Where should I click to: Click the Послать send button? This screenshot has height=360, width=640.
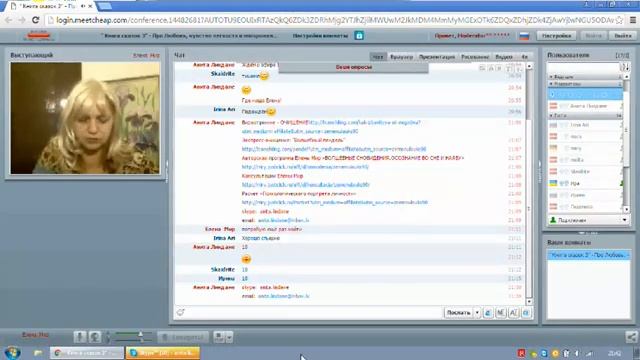click(x=458, y=313)
